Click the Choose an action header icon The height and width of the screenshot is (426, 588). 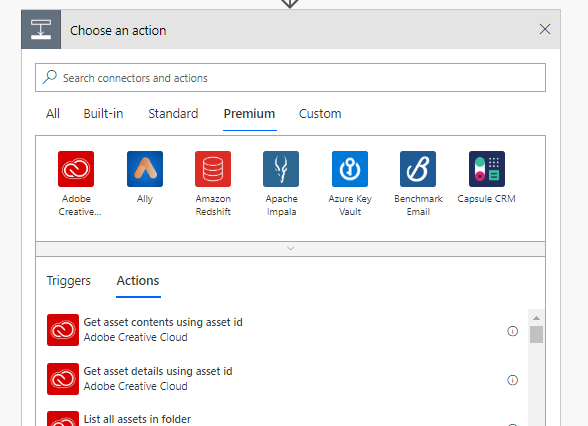coord(41,30)
